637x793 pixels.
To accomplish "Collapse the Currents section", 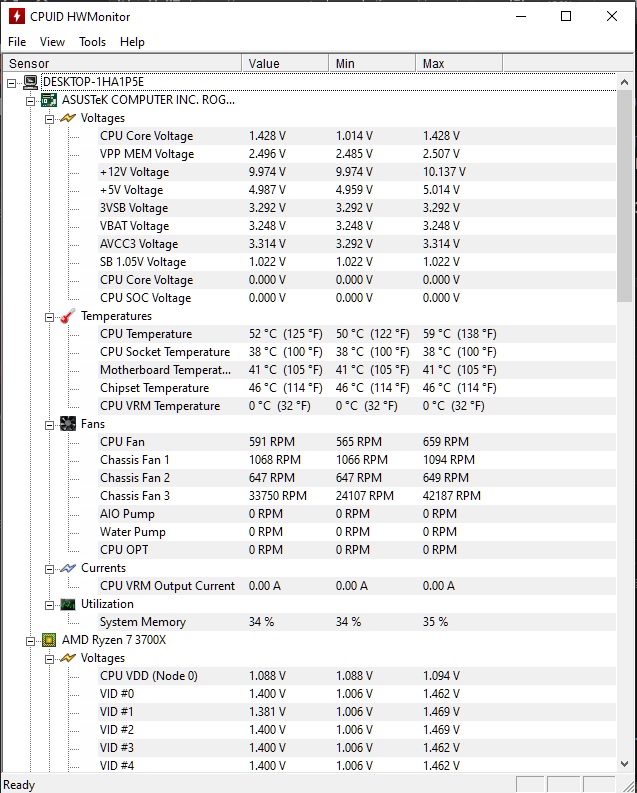I will tap(50, 569).
